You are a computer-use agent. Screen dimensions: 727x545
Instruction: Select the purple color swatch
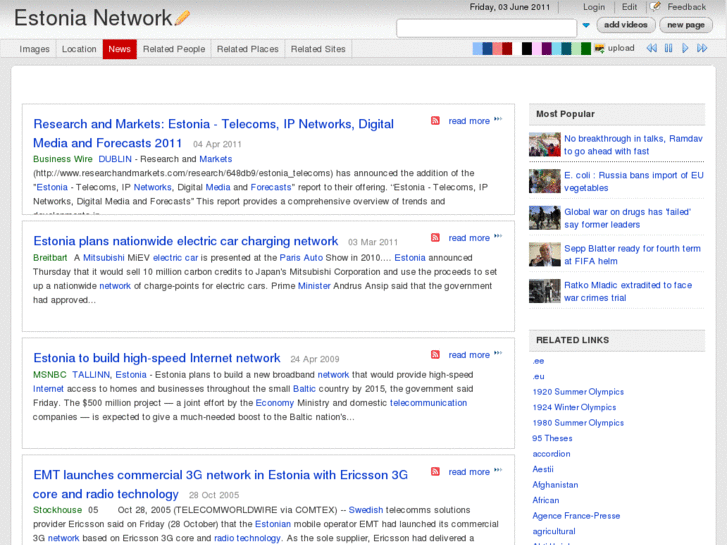tap(547, 49)
